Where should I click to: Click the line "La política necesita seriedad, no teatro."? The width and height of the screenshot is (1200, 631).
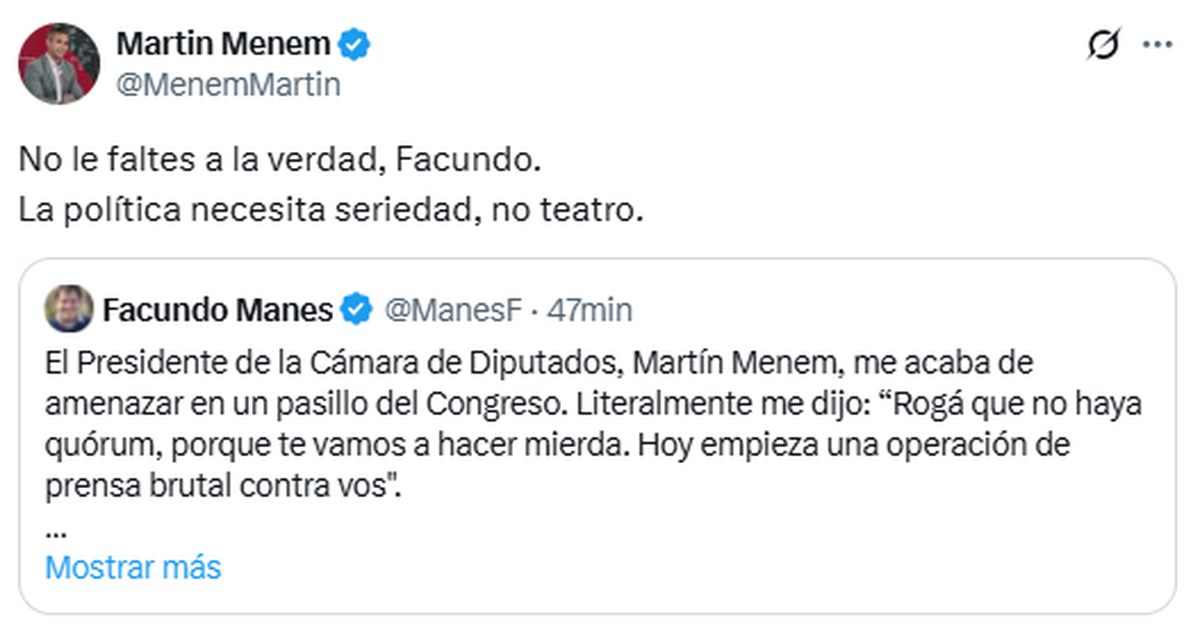click(x=328, y=211)
